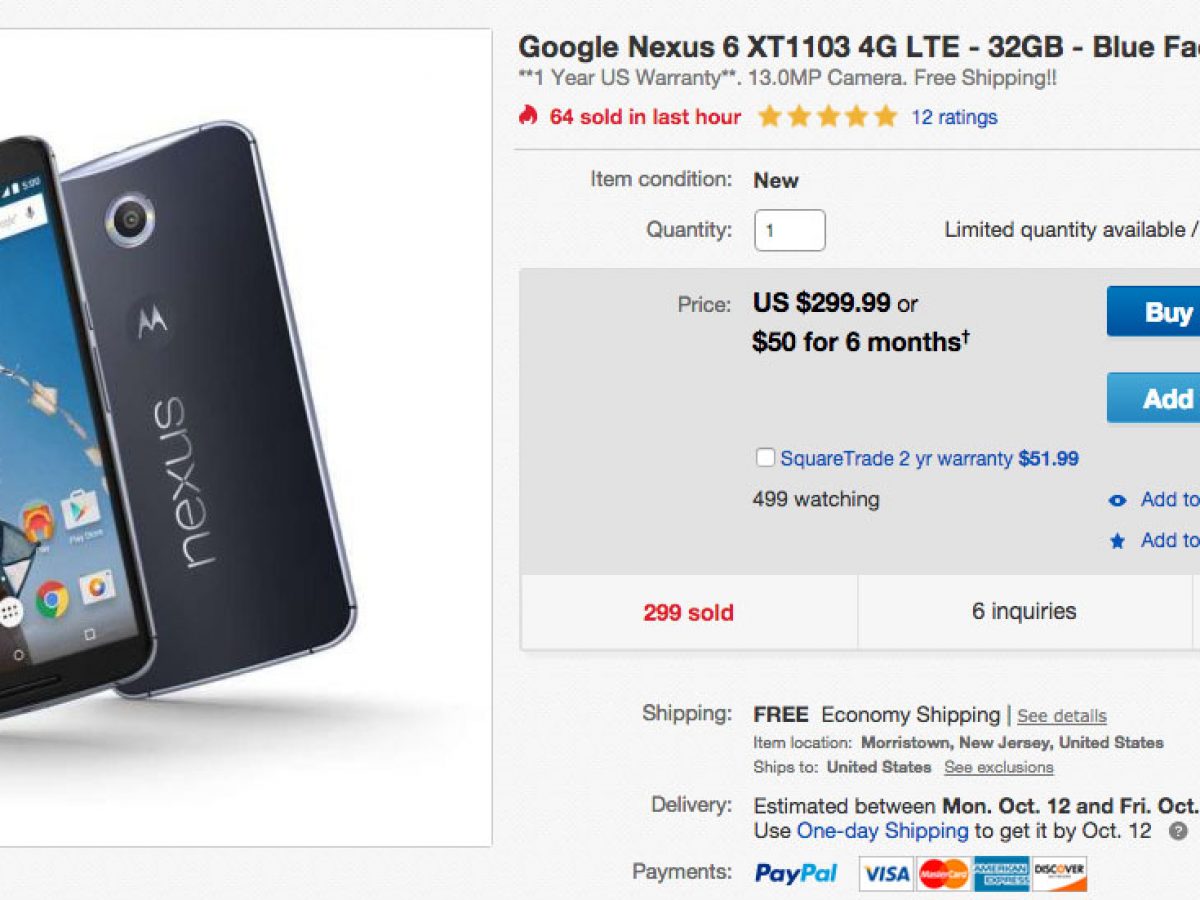Image resolution: width=1200 pixels, height=900 pixels.
Task: Click the PayPal payment logo
Action: pos(796,873)
